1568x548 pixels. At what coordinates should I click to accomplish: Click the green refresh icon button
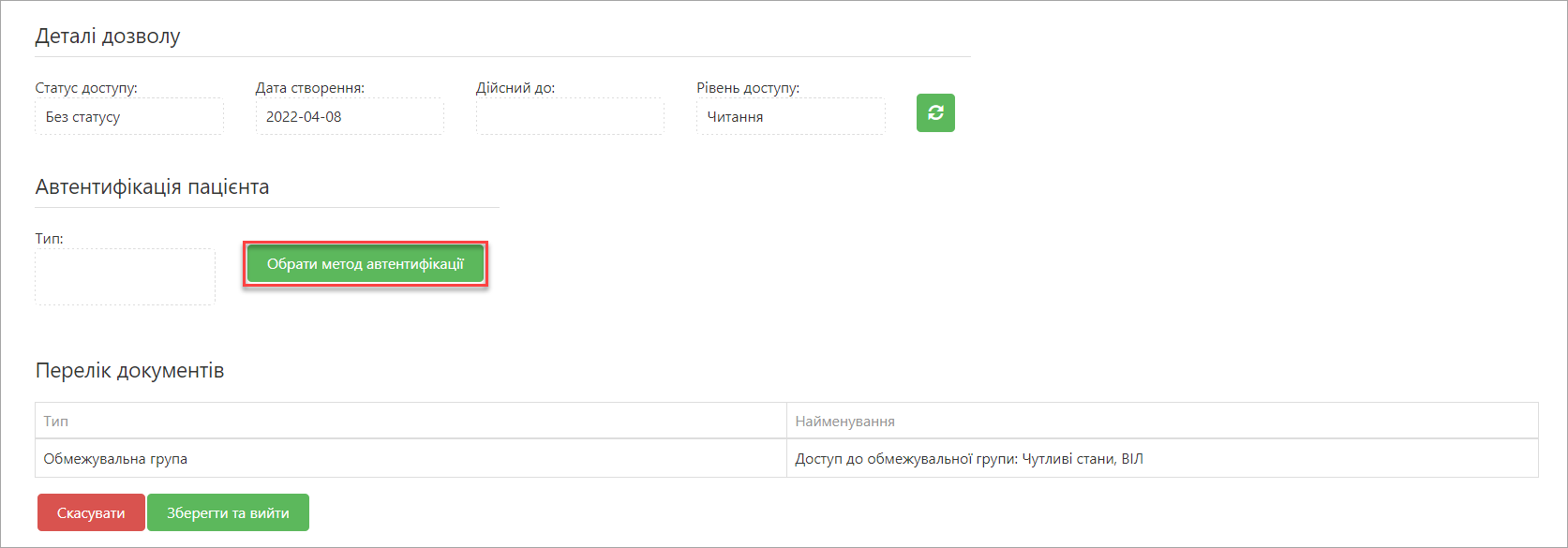935,112
